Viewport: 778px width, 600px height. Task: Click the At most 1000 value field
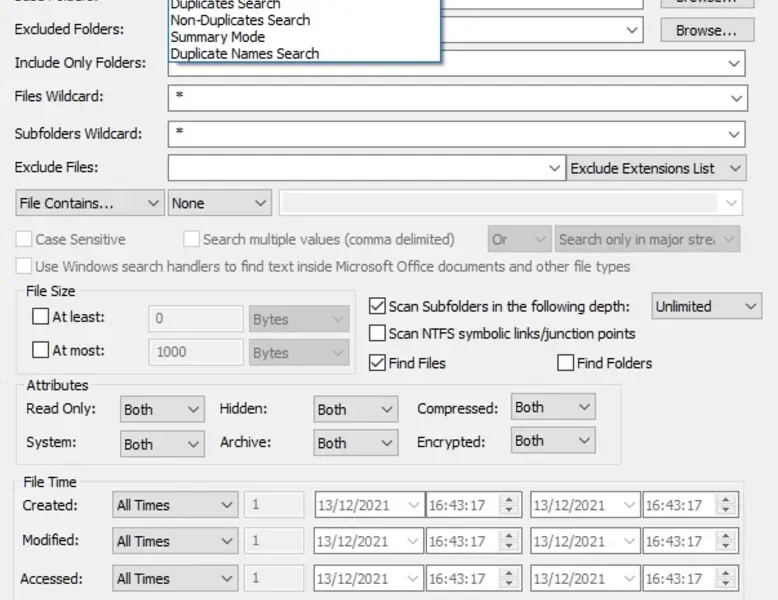196,352
